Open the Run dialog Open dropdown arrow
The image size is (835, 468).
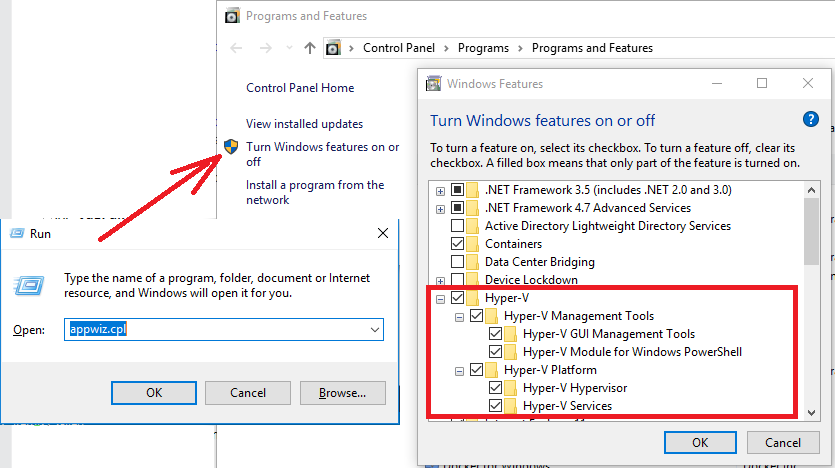(375, 330)
